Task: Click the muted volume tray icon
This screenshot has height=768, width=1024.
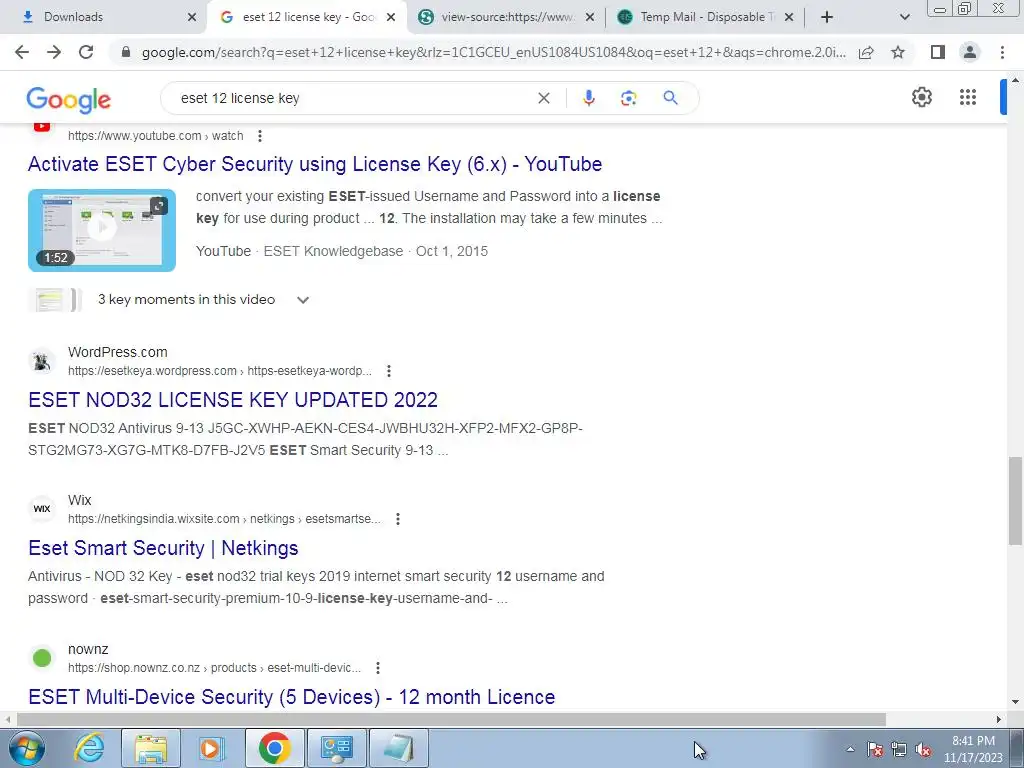Action: point(923,749)
